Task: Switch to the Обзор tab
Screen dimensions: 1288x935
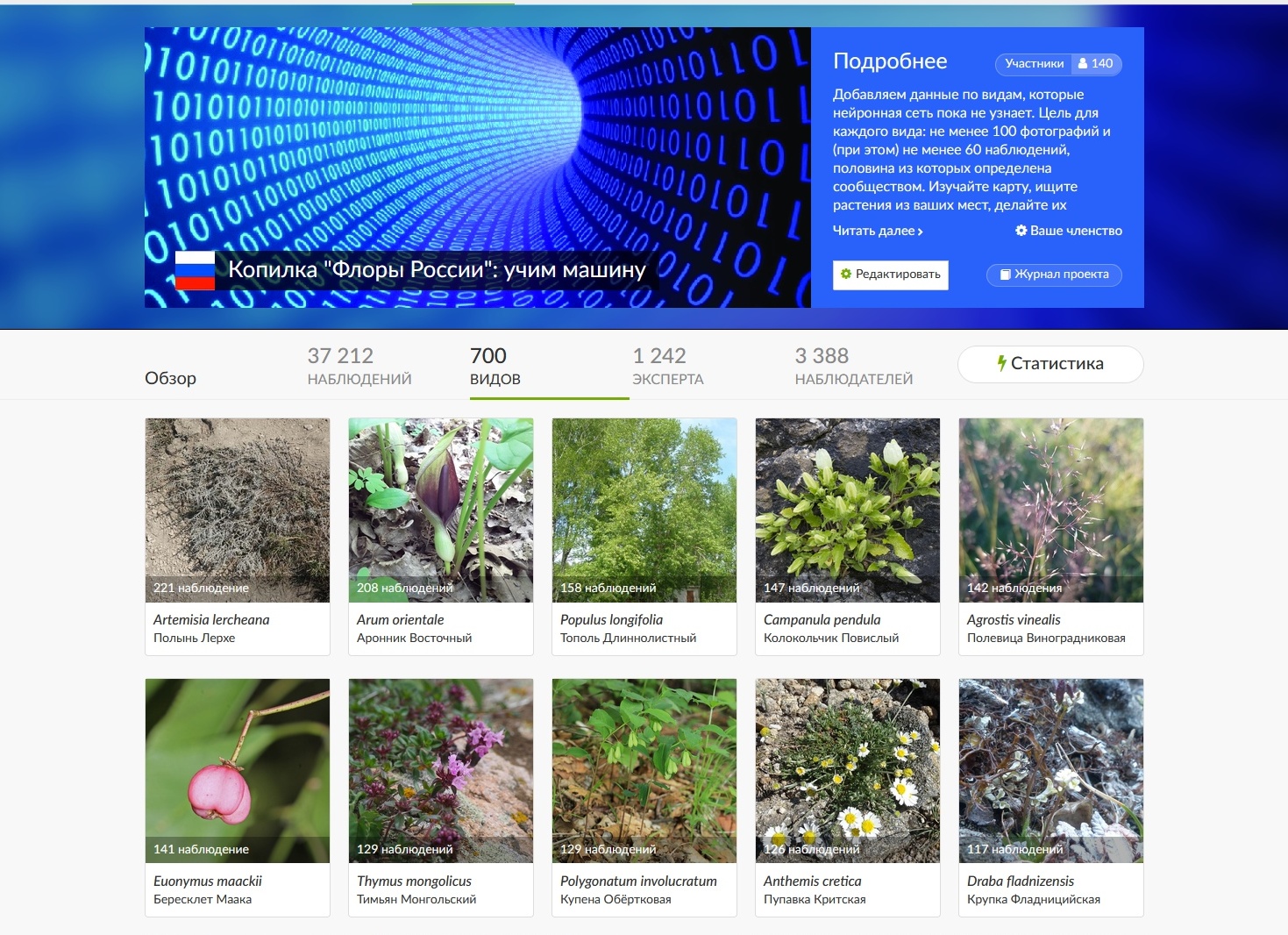Action: 170,378
